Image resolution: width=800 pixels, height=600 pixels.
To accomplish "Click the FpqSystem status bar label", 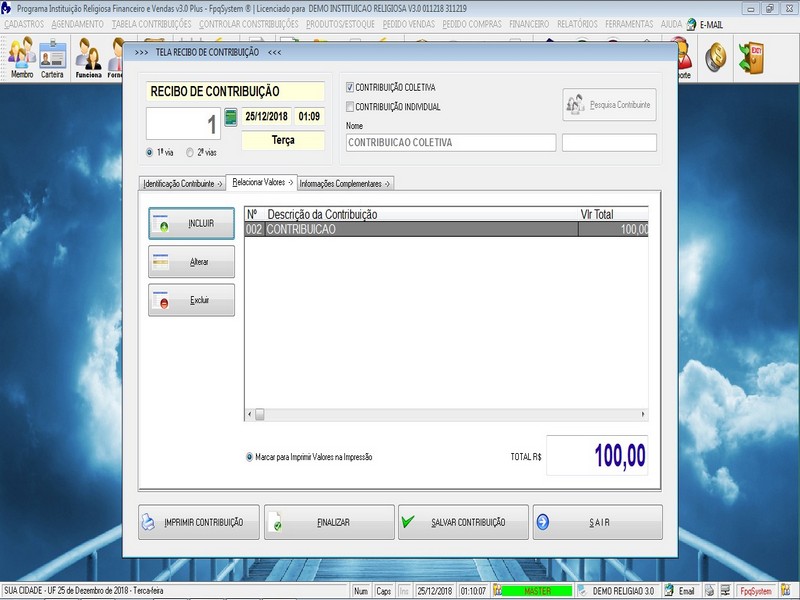I will [756, 591].
